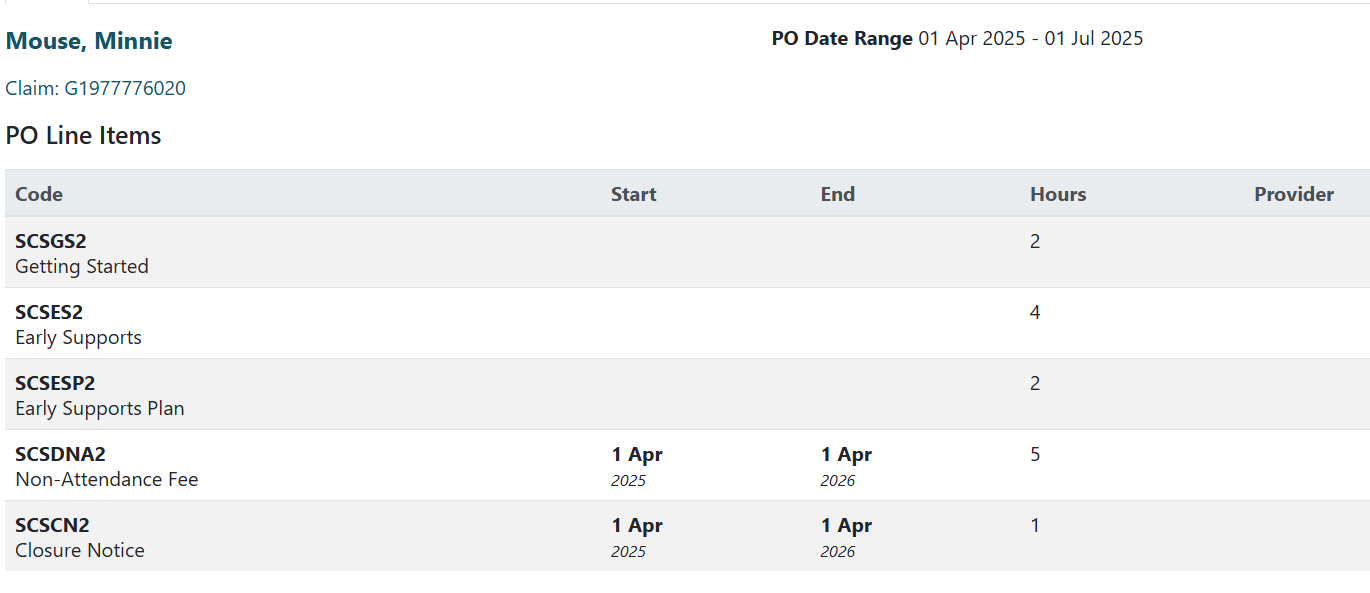Select the SCSESP2 Early Supports Plan row
Viewport: 1370px width, 593px height.
687,394
